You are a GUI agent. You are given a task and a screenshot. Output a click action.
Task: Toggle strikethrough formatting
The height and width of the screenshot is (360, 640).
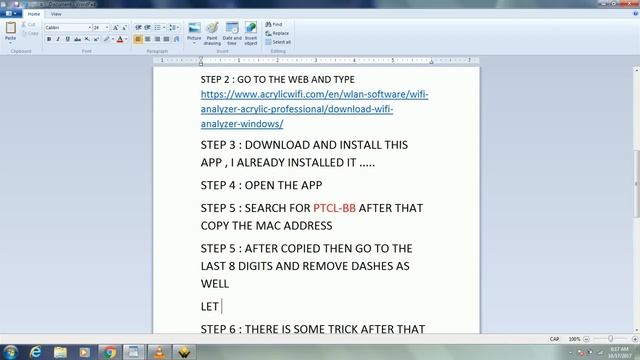tap(77, 39)
